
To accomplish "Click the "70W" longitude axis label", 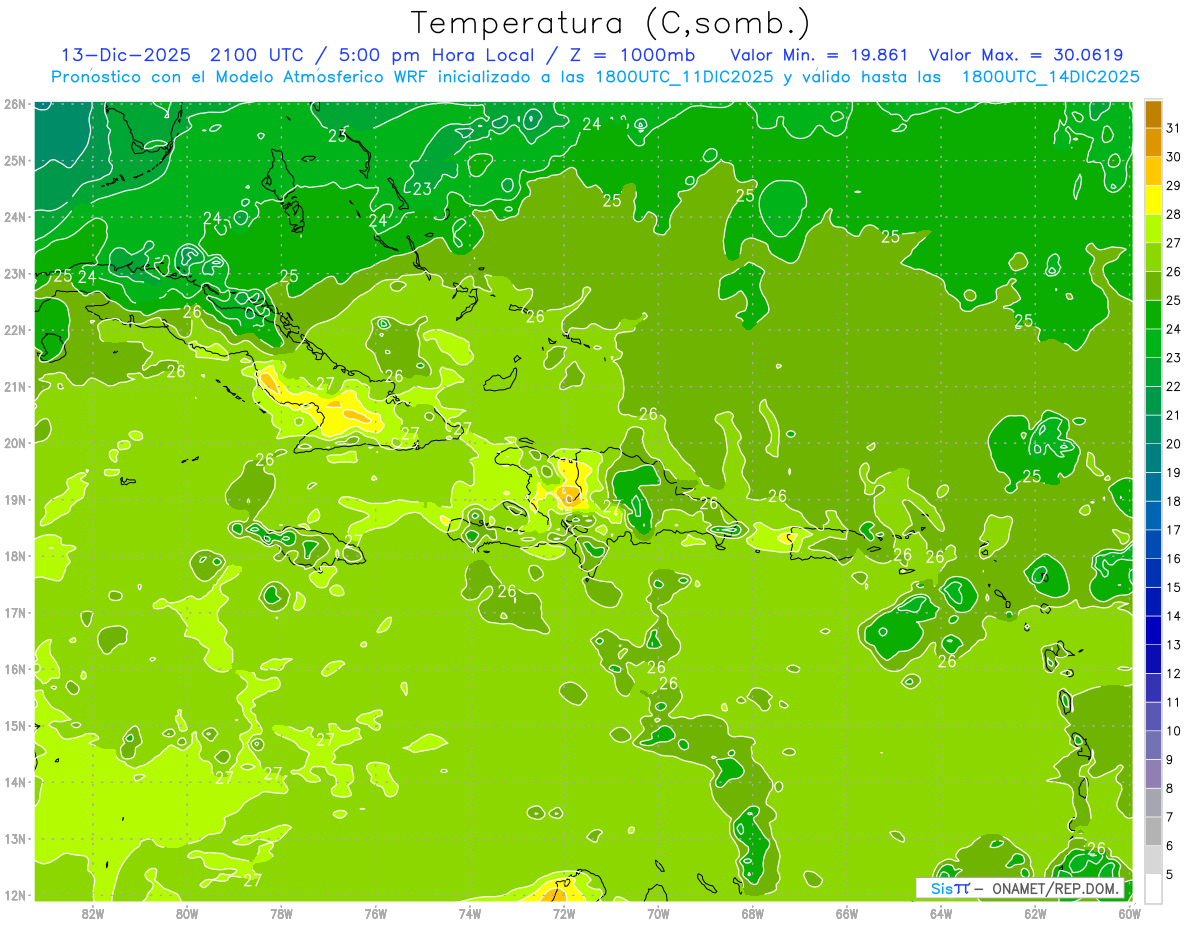I will [x=658, y=913].
